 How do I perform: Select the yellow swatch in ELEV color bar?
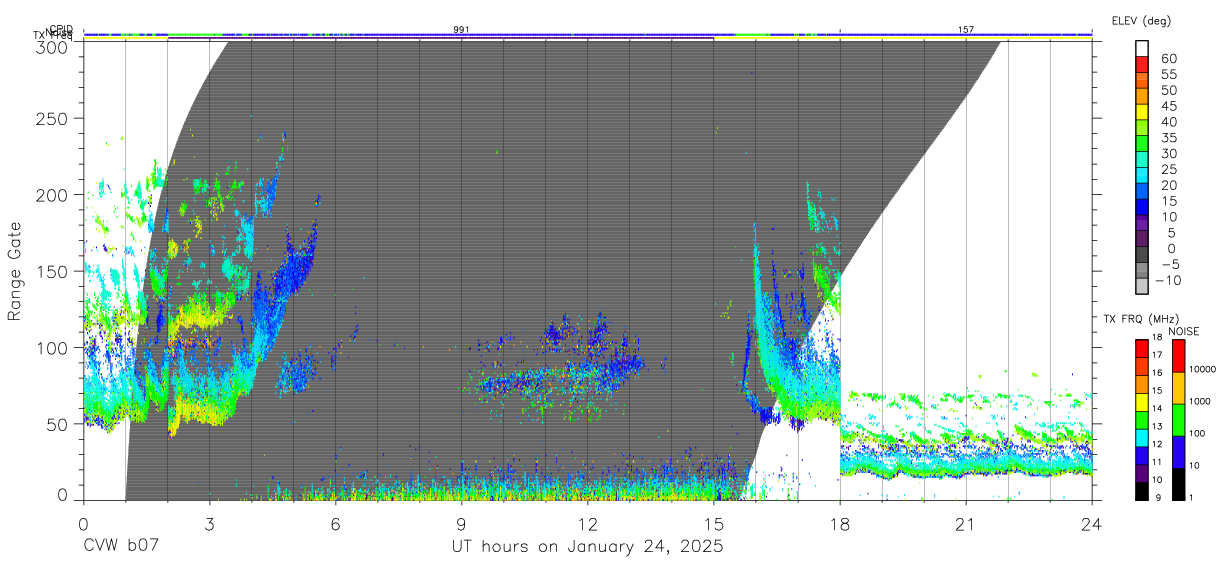click(x=1142, y=111)
